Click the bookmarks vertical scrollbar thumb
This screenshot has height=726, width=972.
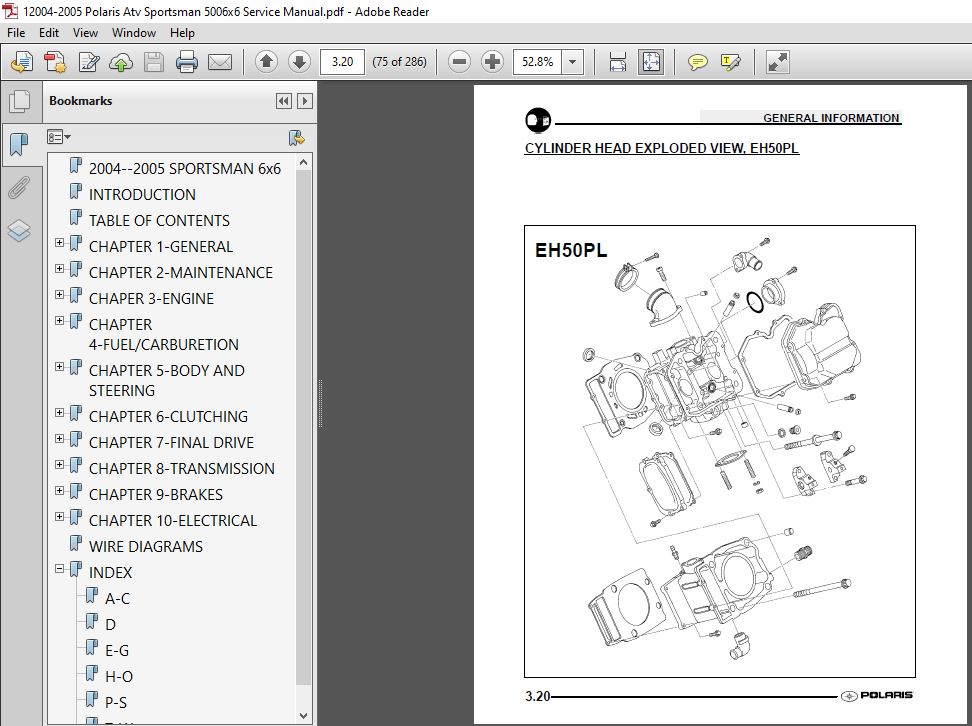[x=303, y=428]
